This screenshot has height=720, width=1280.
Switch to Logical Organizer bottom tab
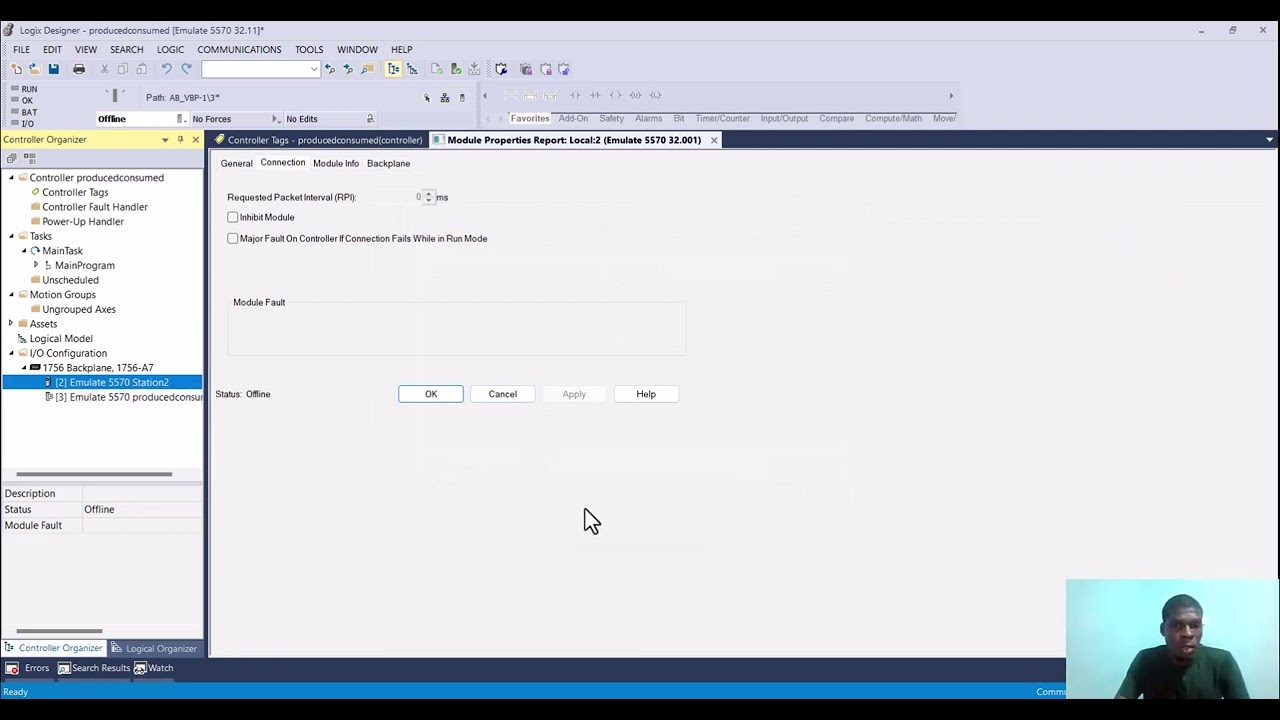(x=154, y=648)
